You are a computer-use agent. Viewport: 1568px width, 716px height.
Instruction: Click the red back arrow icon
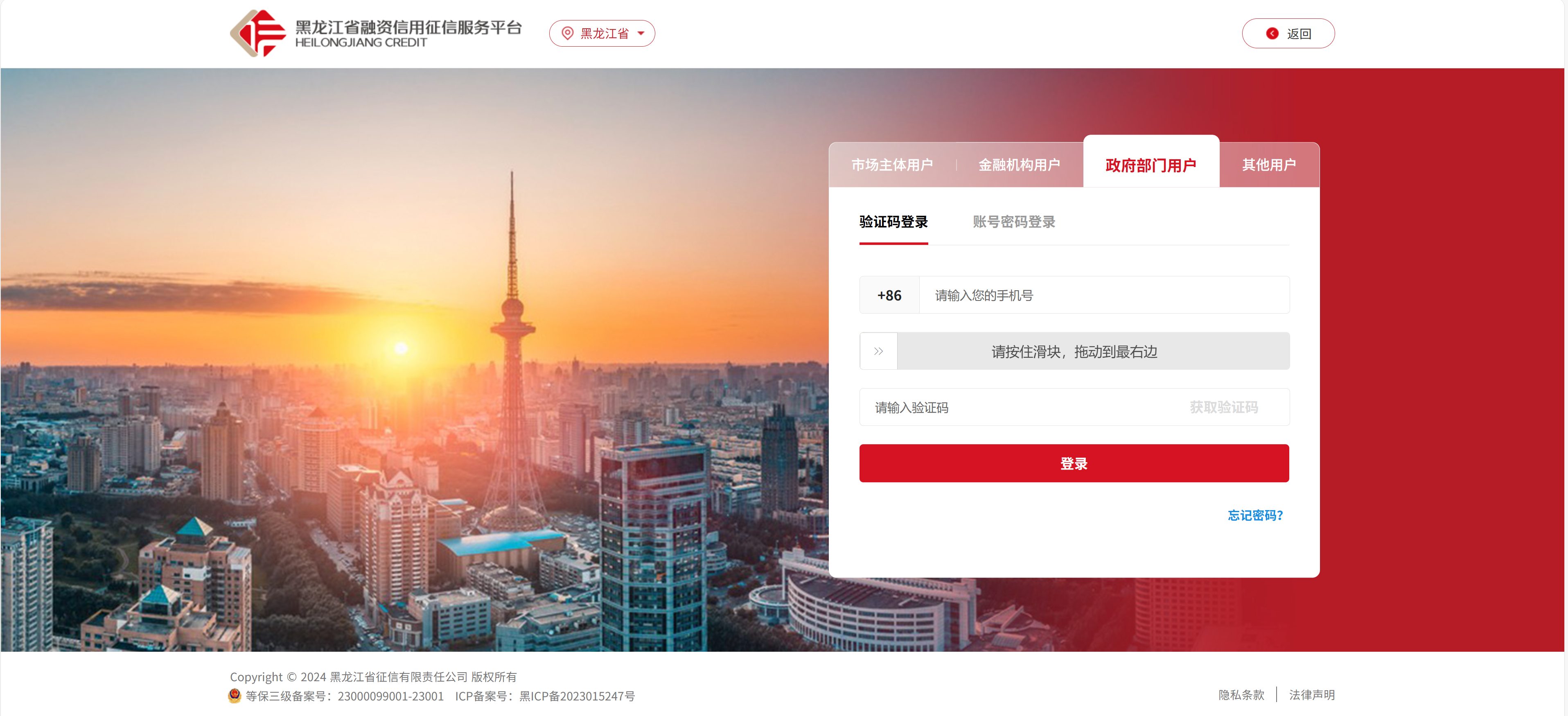1272,34
